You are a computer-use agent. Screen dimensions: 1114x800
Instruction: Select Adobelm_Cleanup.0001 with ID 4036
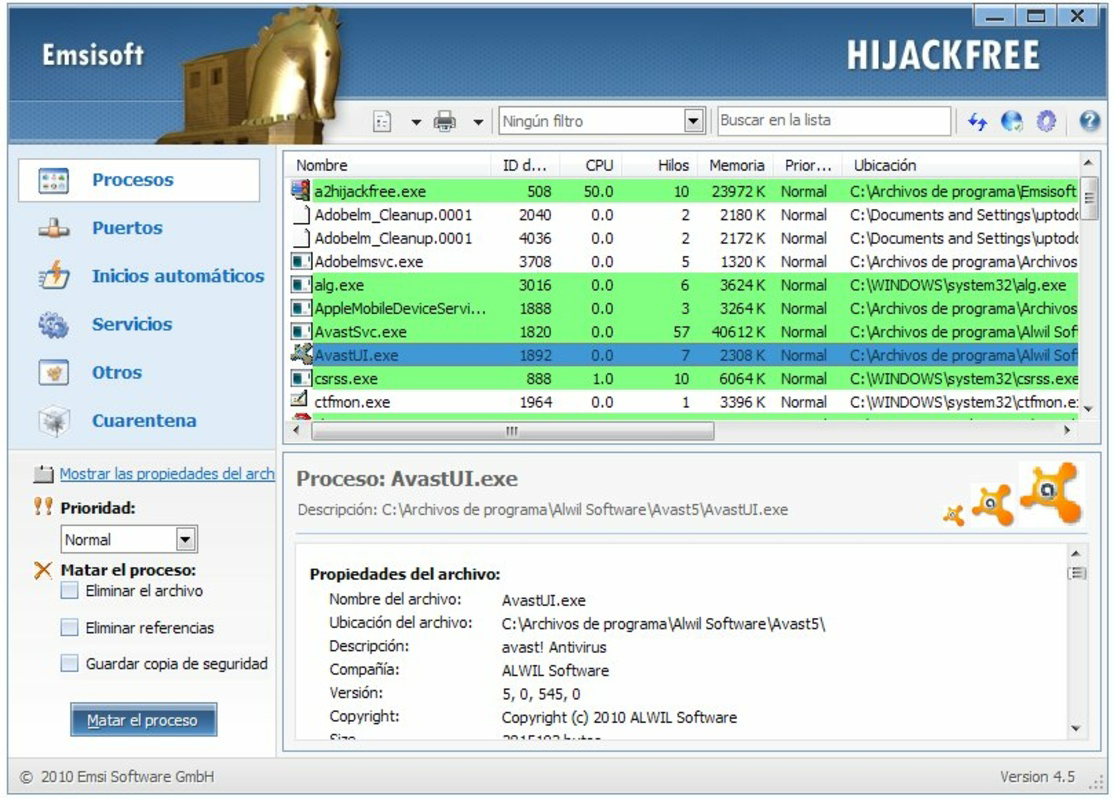683,238
